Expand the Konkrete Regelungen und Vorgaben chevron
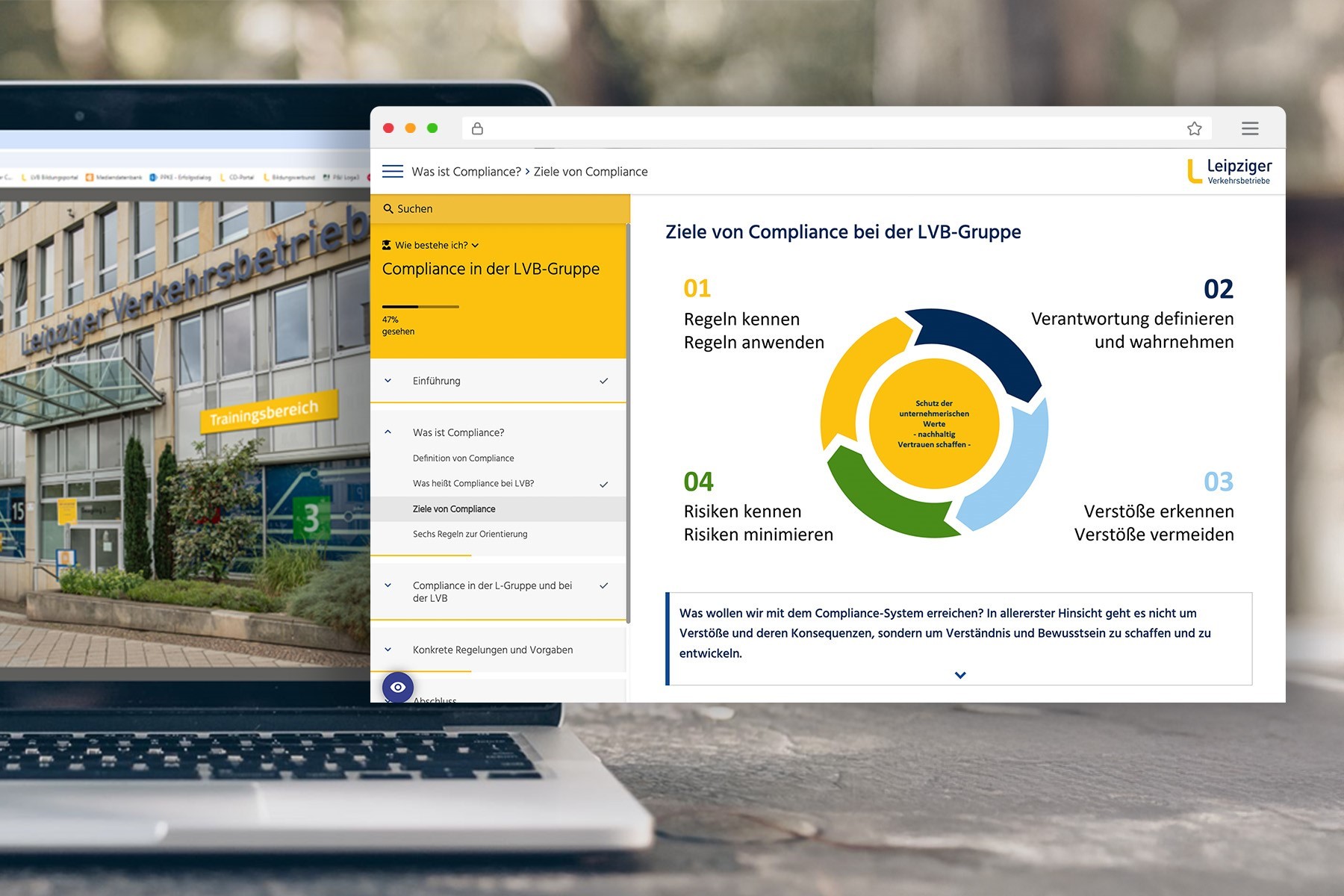 [388, 650]
